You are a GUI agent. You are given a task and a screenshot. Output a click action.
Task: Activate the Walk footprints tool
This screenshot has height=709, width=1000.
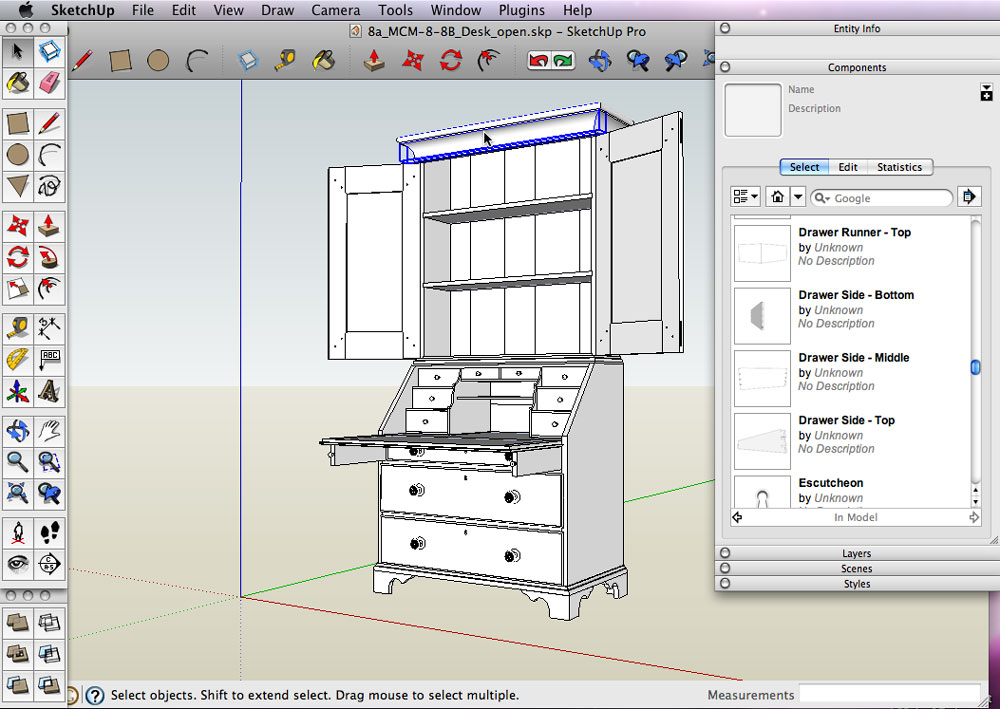click(x=49, y=531)
